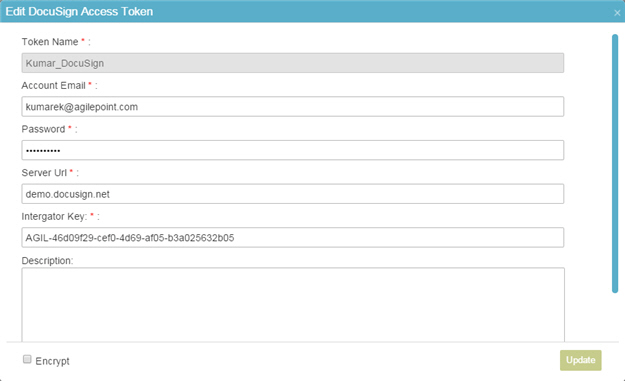625x381 pixels.
Task: Click the Token Name field Kumar_DocuSign
Action: click(293, 63)
